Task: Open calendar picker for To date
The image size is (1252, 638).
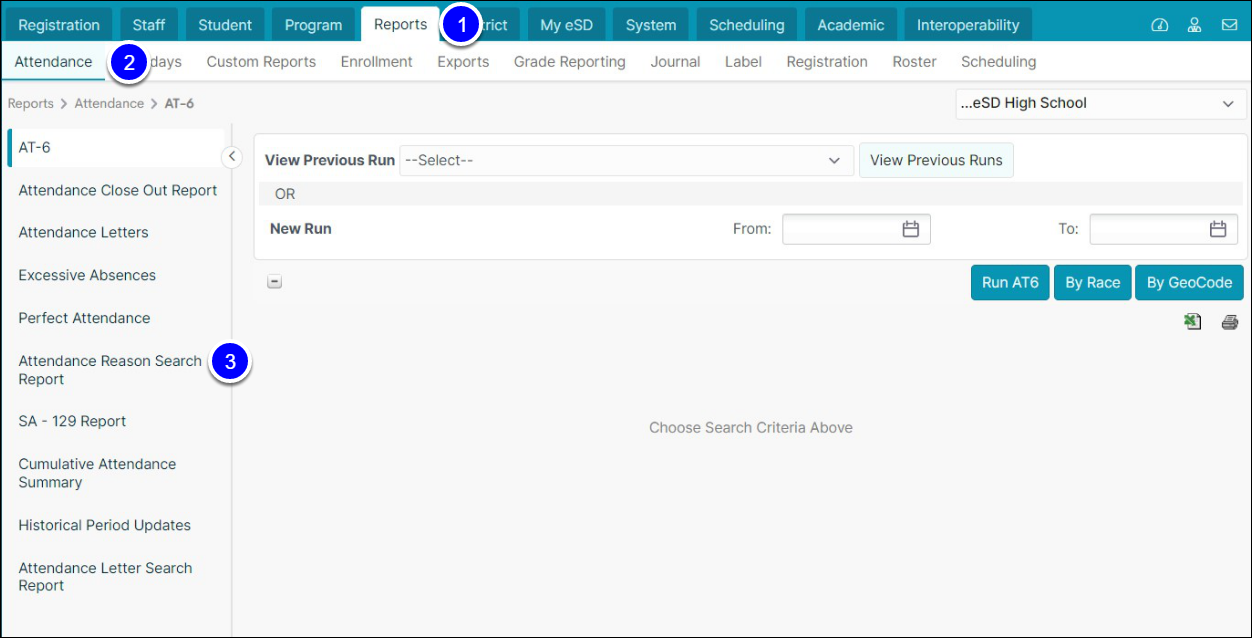Action: point(1217,229)
